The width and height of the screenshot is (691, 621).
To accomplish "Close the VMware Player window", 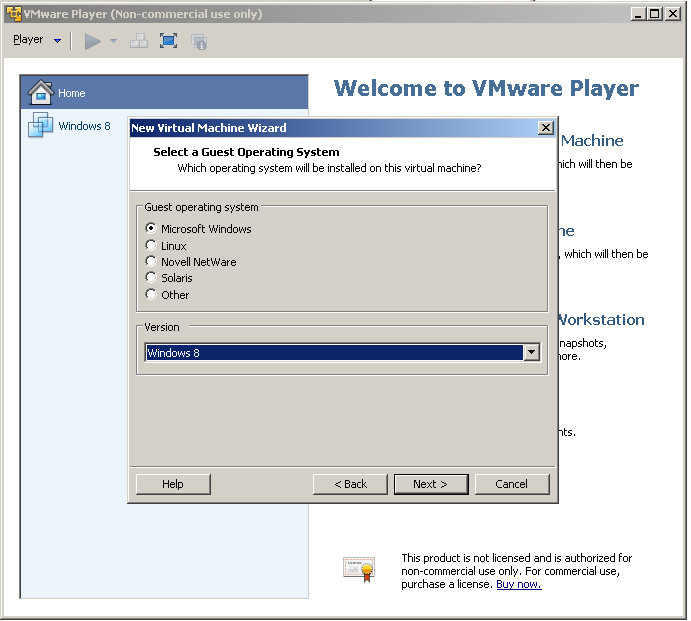I will click(673, 14).
